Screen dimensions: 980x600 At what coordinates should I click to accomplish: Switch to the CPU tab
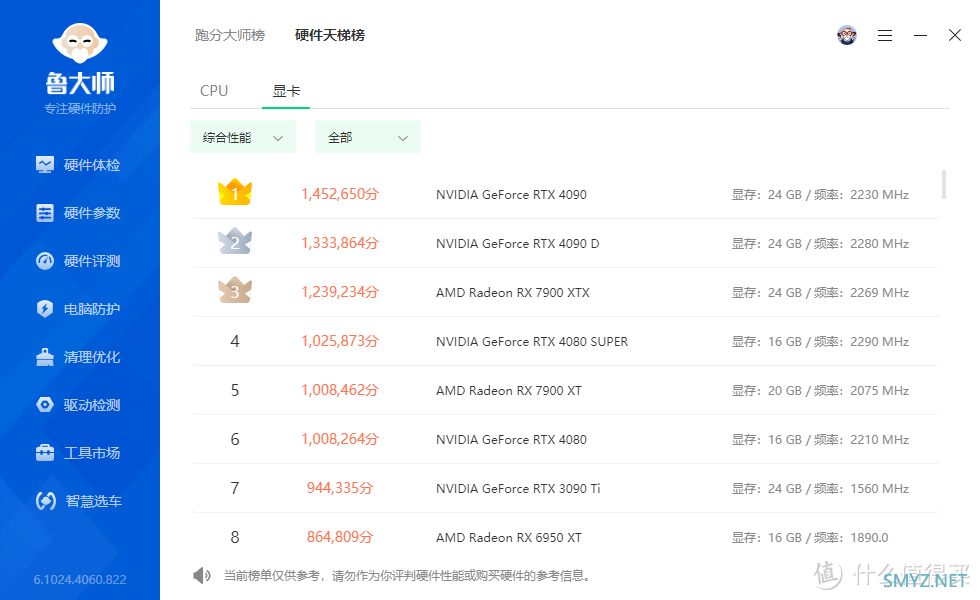tap(214, 91)
